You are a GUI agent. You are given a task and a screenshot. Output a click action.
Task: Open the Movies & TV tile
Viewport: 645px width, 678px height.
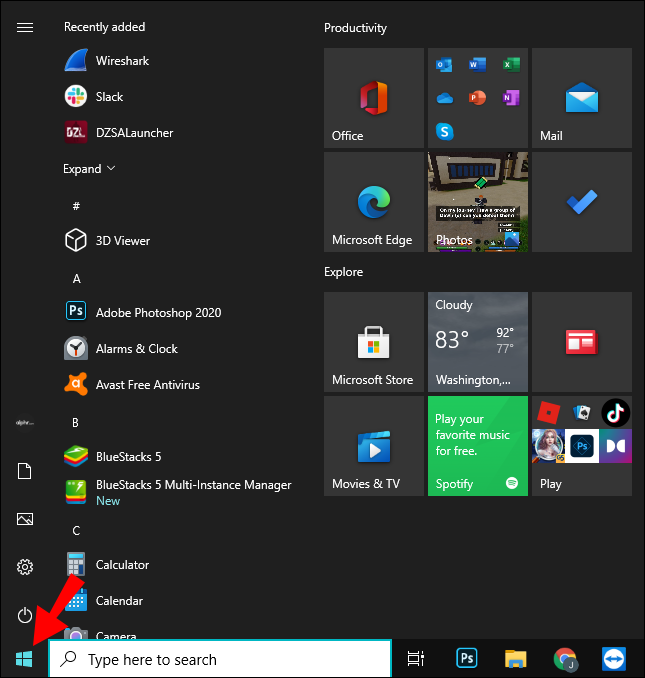pyautogui.click(x=374, y=446)
